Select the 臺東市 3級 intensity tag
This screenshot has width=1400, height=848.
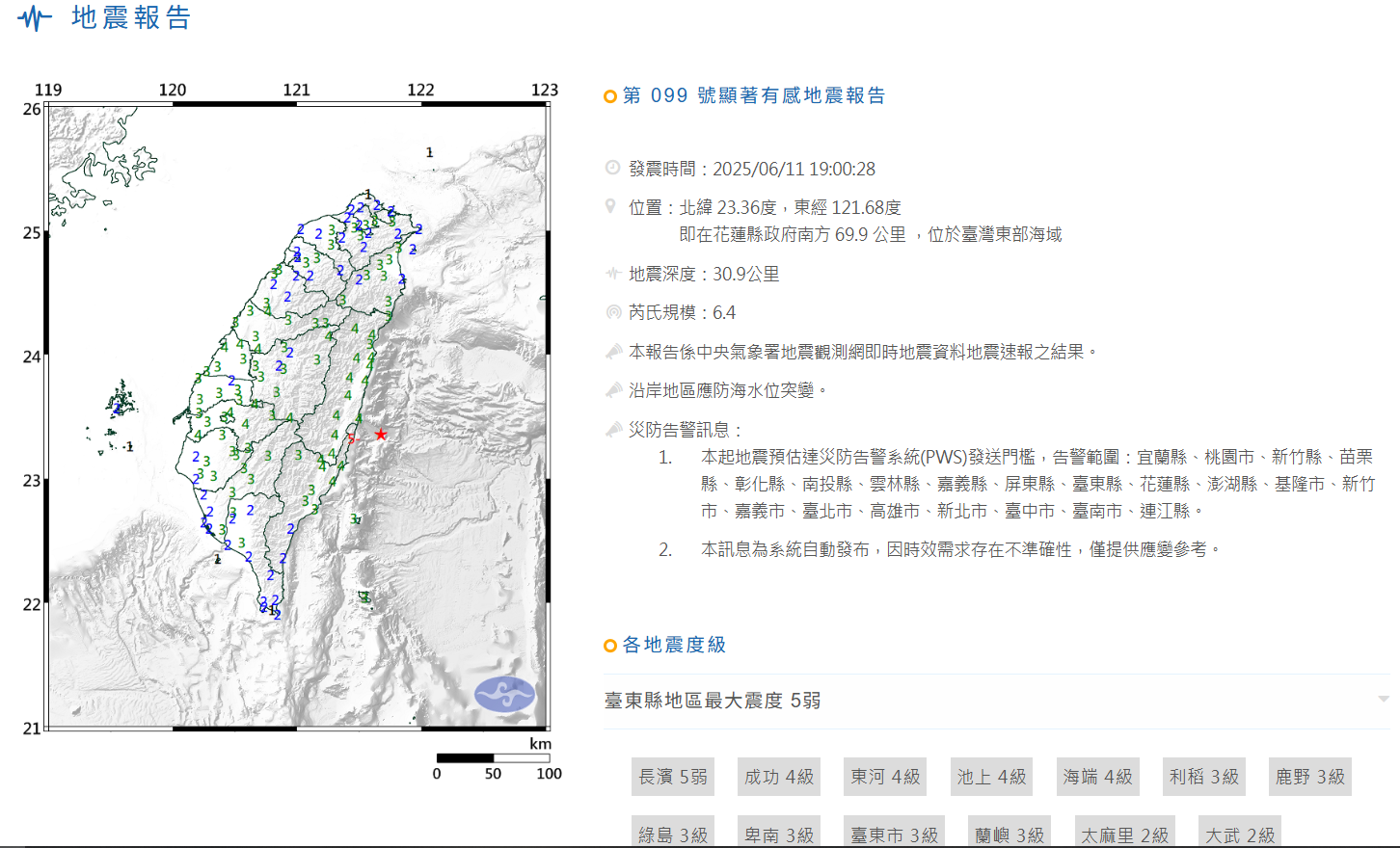point(895,833)
